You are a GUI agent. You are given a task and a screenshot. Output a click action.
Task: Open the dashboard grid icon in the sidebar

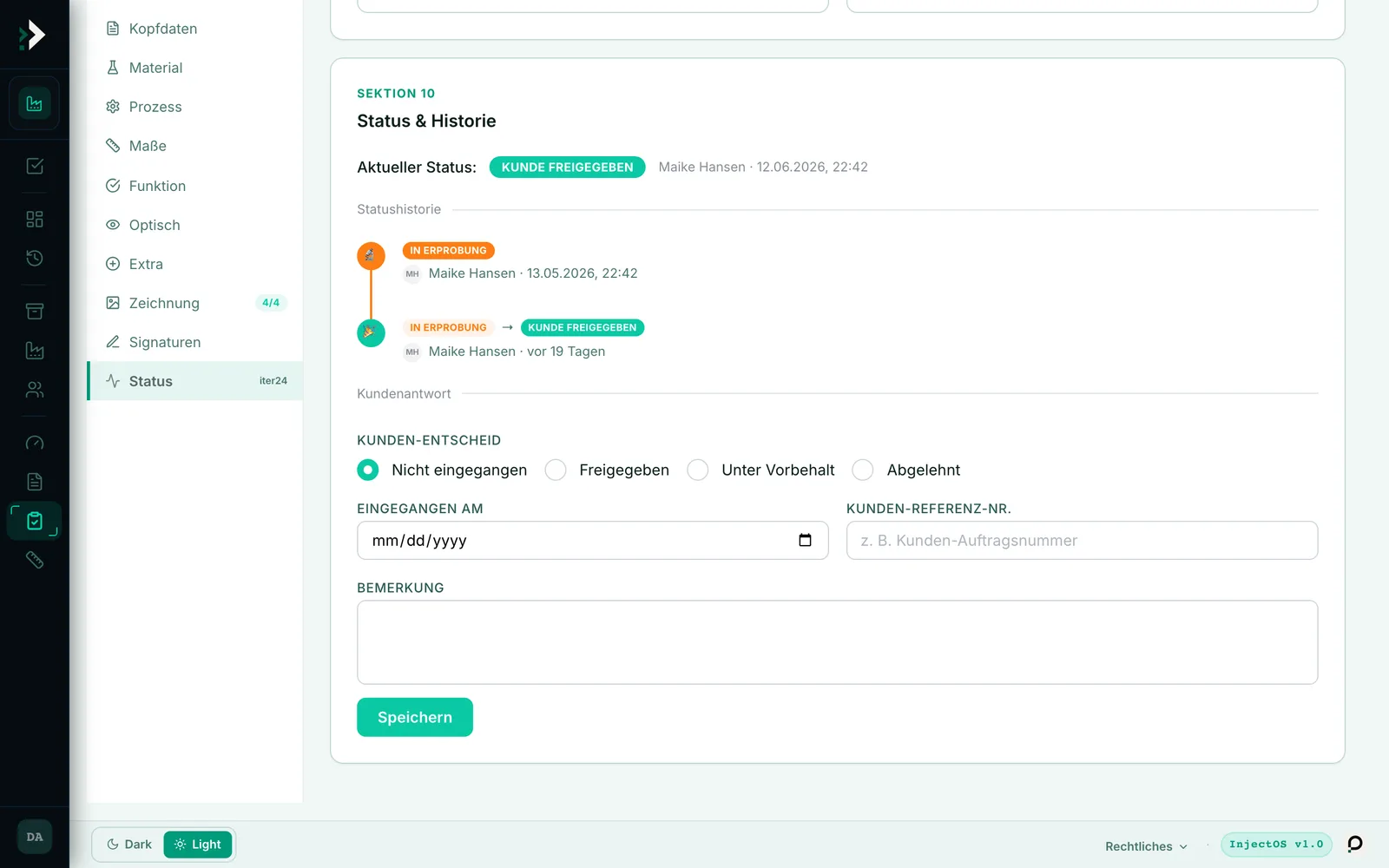[x=35, y=219]
